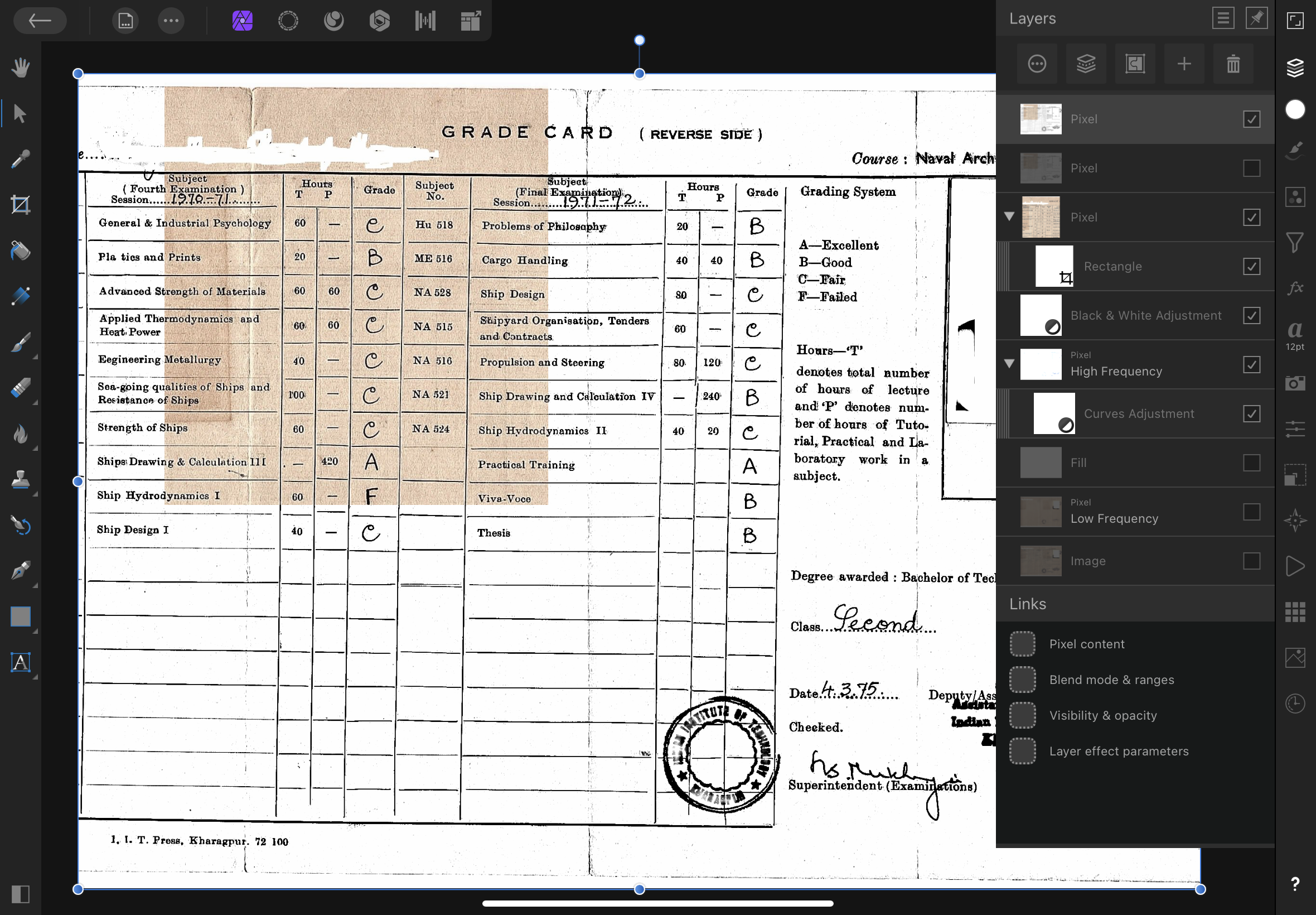Image resolution: width=1316 pixels, height=915 pixels.
Task: Select the Artistic Text tool
Action: click(21, 663)
